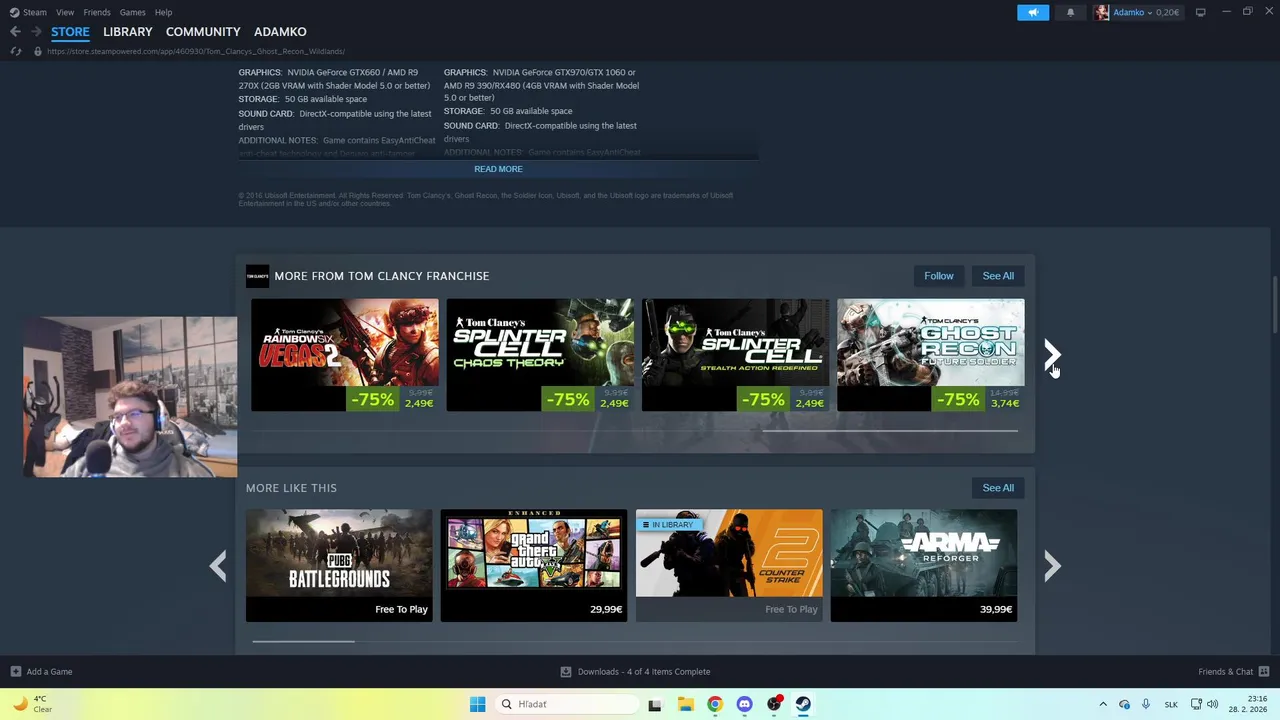Click the Add a Game plus icon
The height and width of the screenshot is (720, 1280).
point(15,672)
